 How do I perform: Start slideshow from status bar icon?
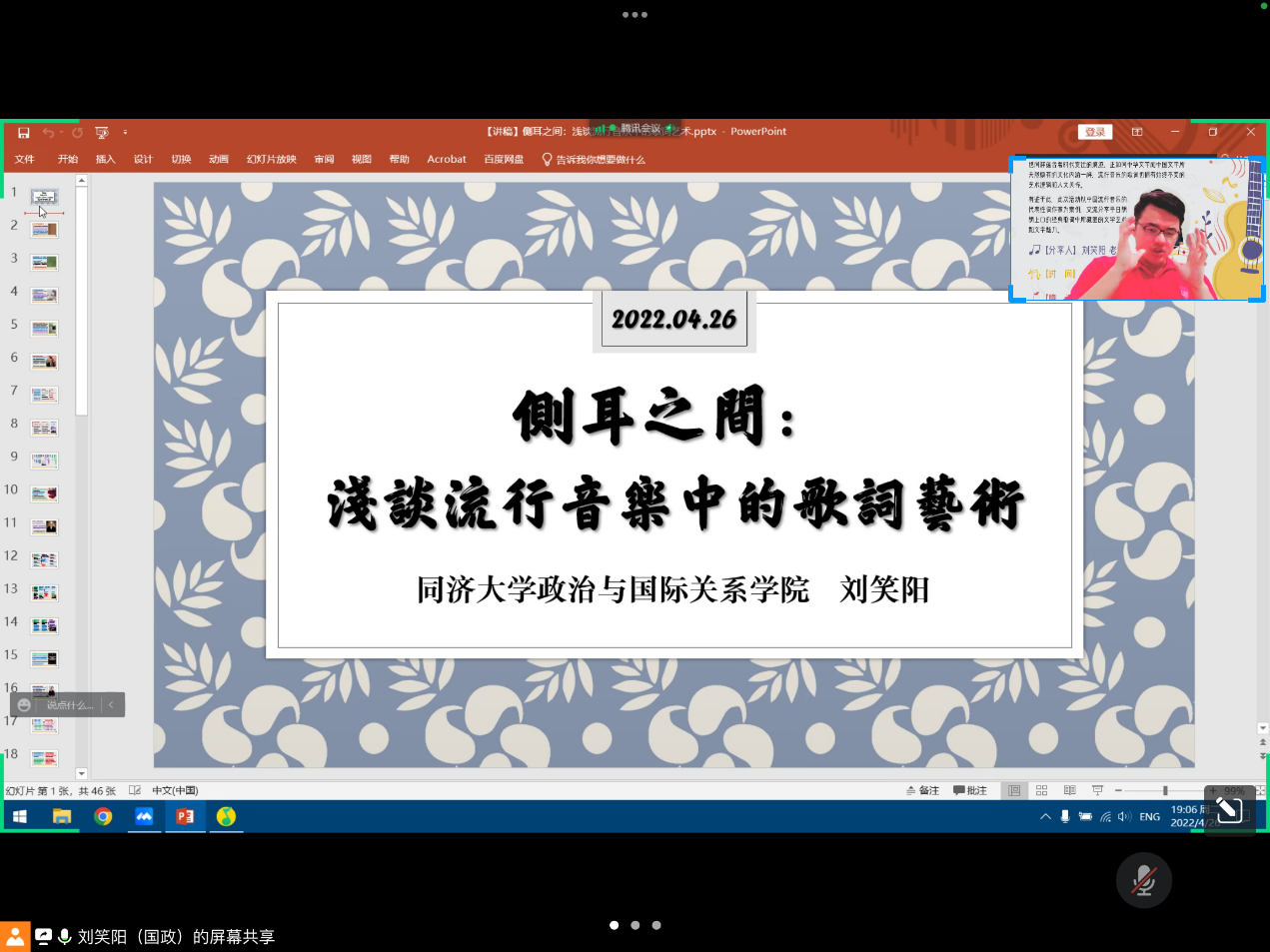point(1097,790)
